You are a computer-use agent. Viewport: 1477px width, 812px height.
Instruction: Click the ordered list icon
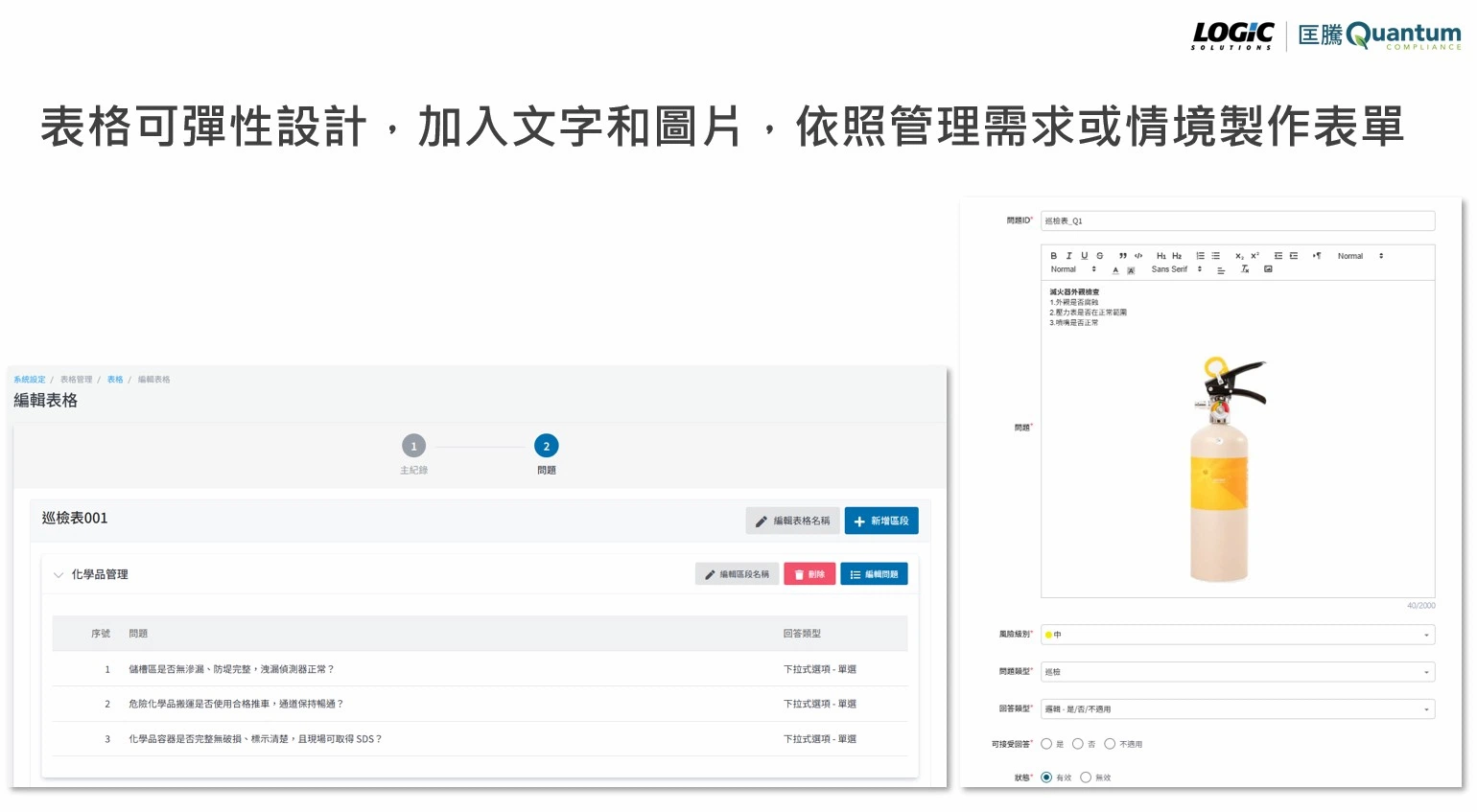tap(1200, 256)
